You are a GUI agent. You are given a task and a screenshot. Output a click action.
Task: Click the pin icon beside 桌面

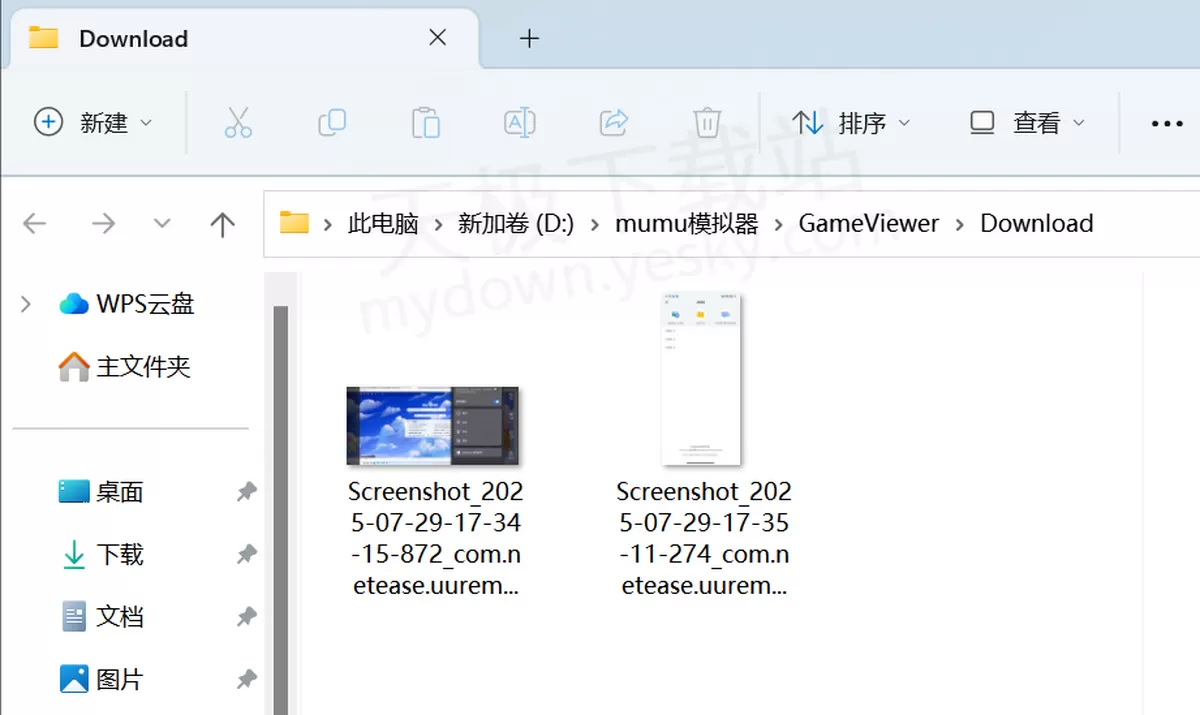tap(246, 491)
